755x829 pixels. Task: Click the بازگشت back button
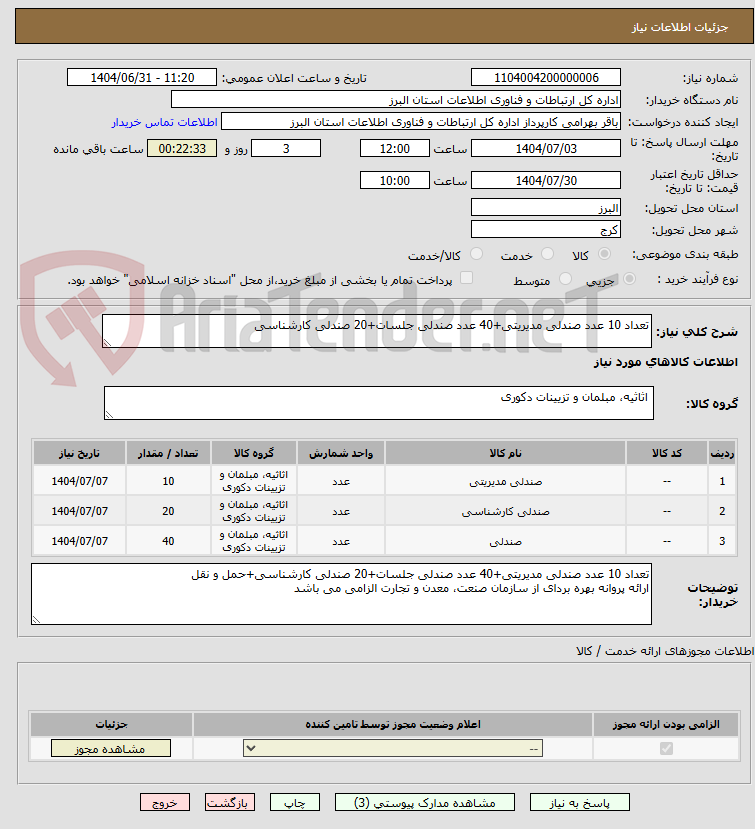229,803
